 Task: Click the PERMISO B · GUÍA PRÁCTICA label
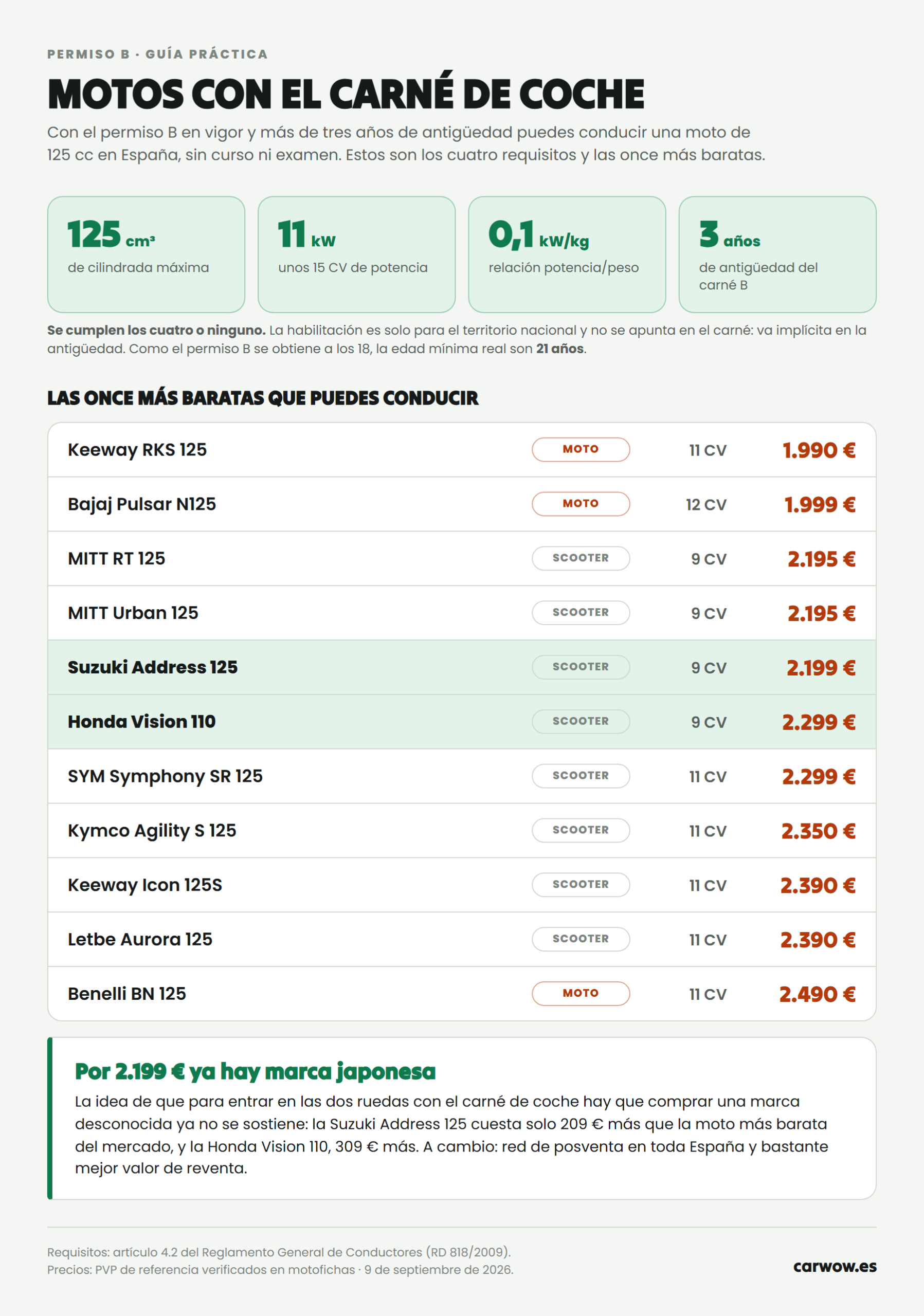158,54
